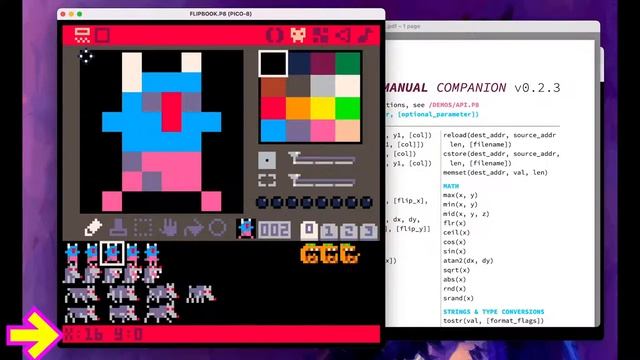Click the brush size dot icon
Screen dimensions: 640x360
pos(267,160)
